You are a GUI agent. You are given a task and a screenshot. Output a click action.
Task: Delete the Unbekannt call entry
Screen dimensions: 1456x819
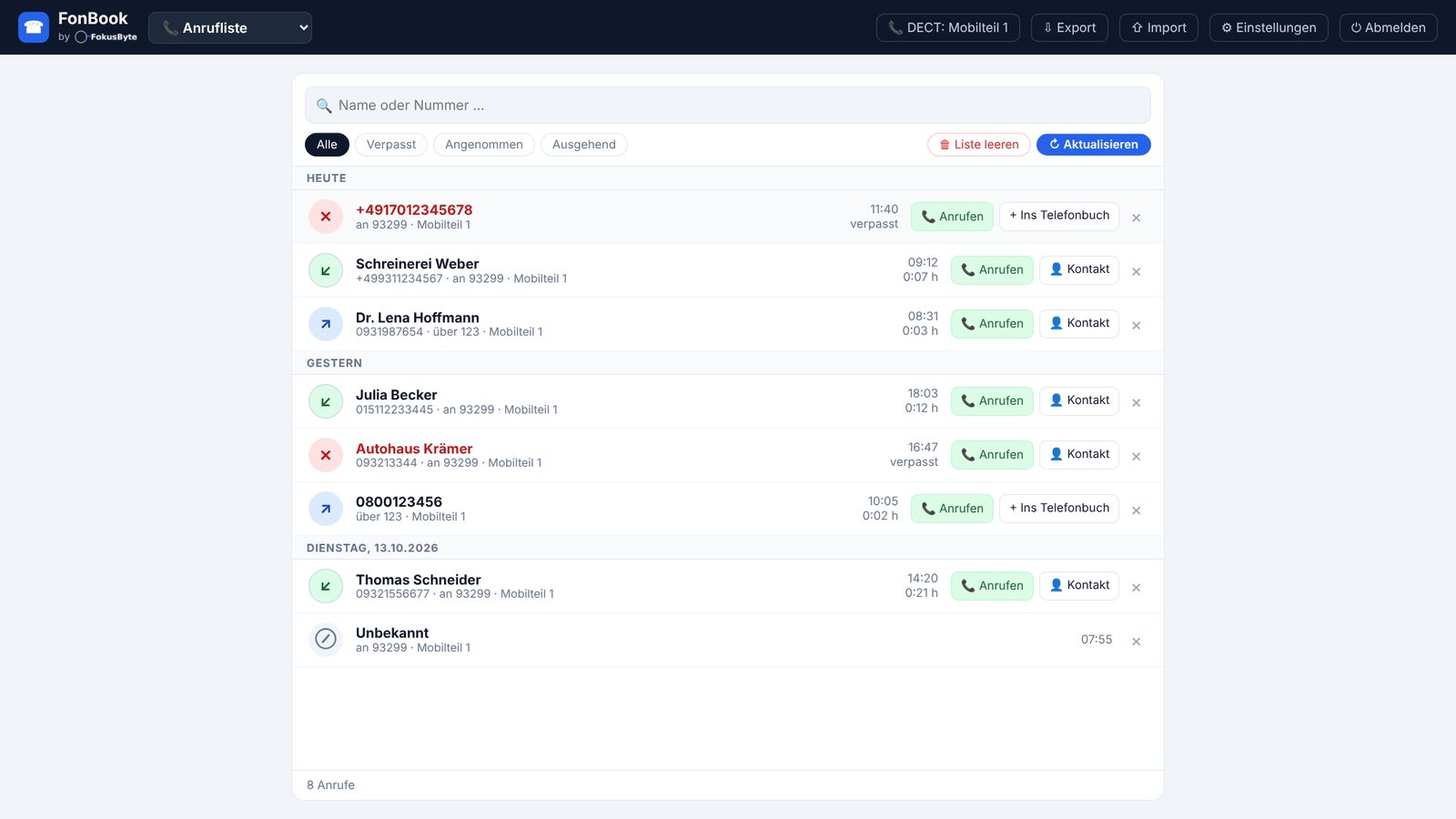pos(1136,641)
